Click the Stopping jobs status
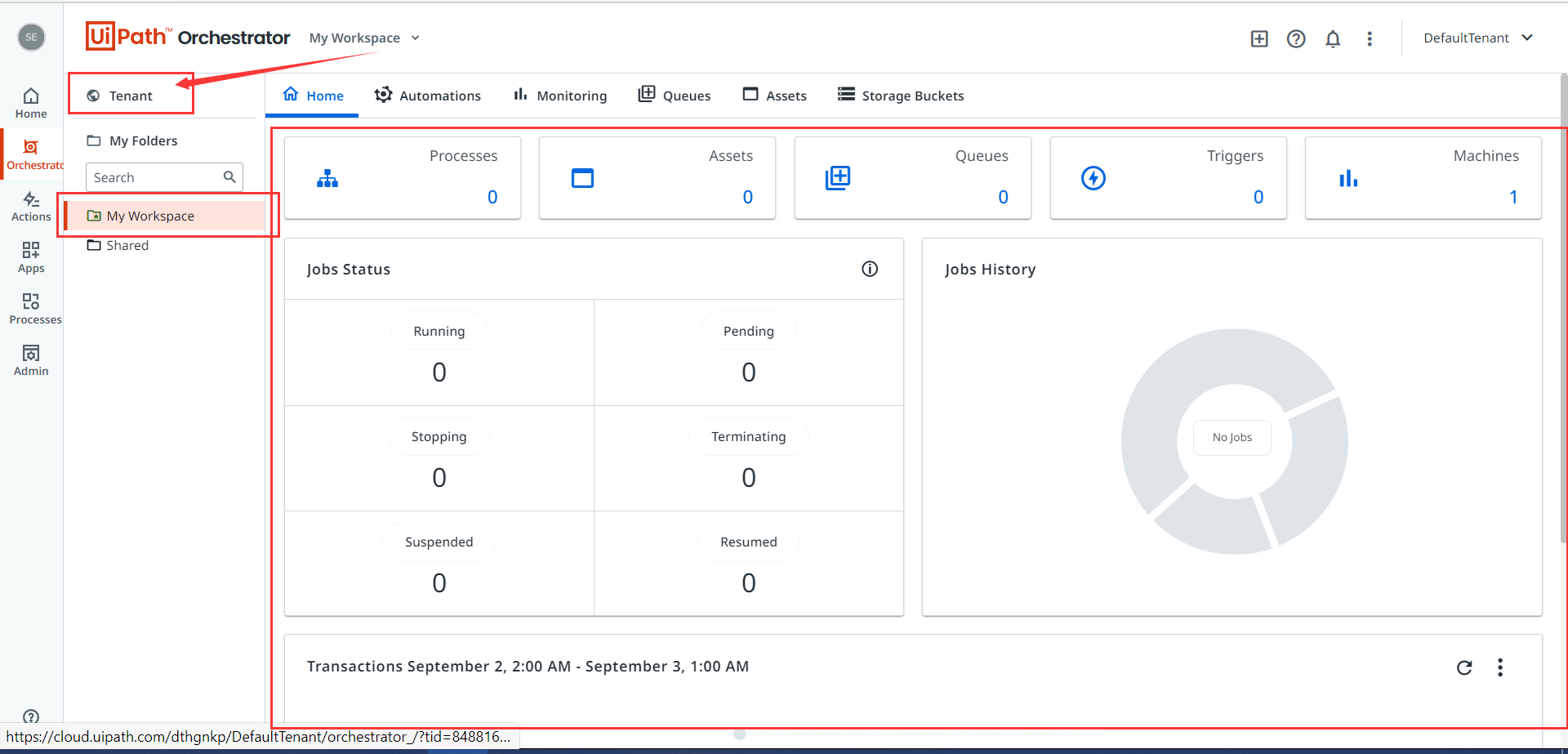The image size is (1568, 754). click(439, 436)
